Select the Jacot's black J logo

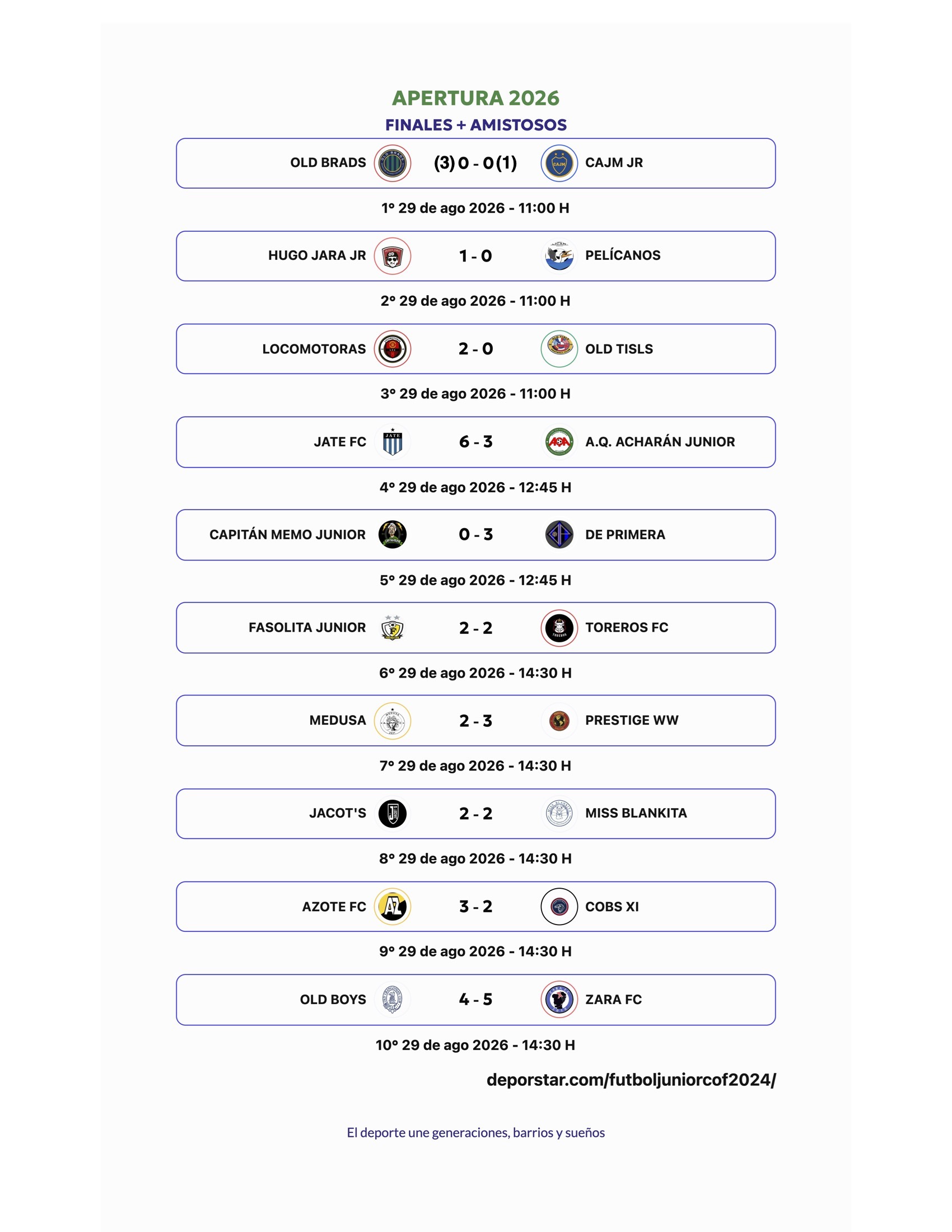click(x=392, y=814)
